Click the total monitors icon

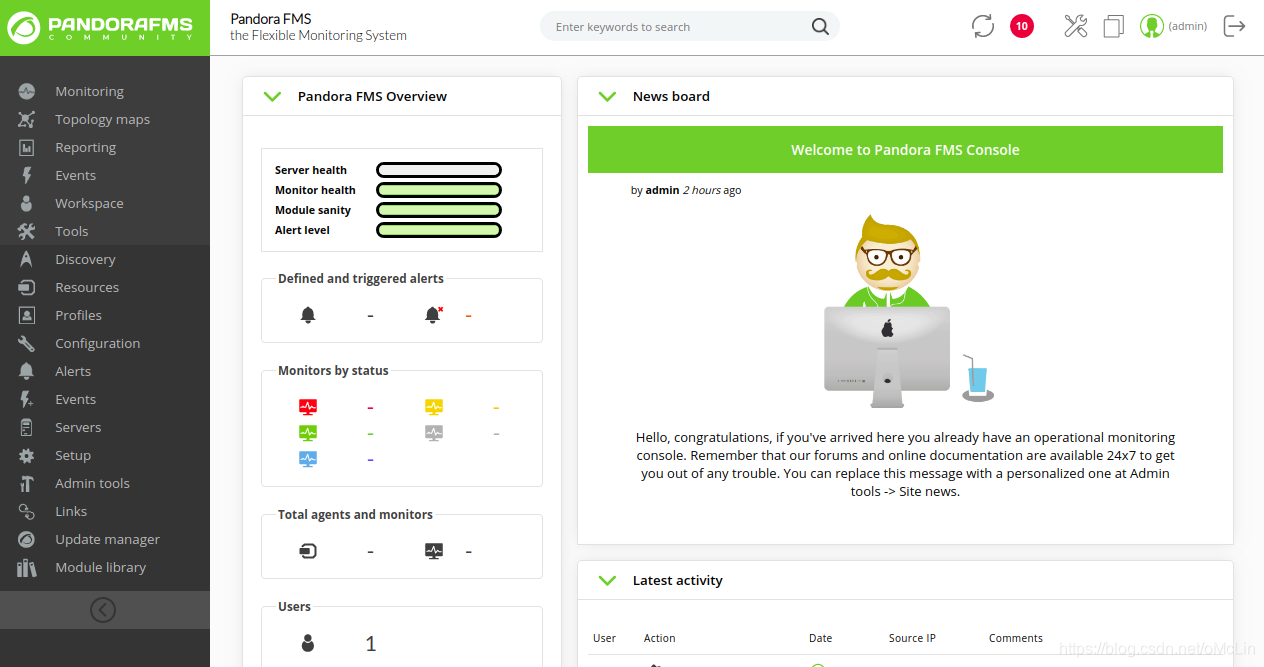click(433, 551)
